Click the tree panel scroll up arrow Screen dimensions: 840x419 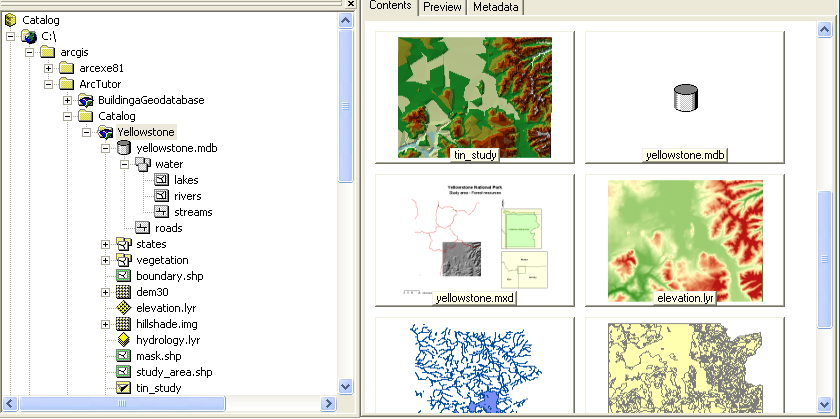pos(346,21)
